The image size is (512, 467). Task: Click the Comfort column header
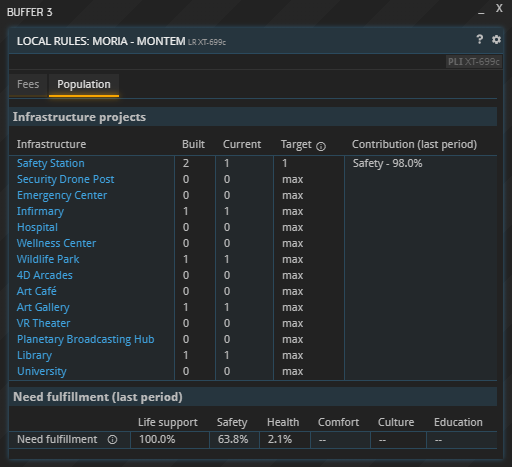[x=338, y=422]
